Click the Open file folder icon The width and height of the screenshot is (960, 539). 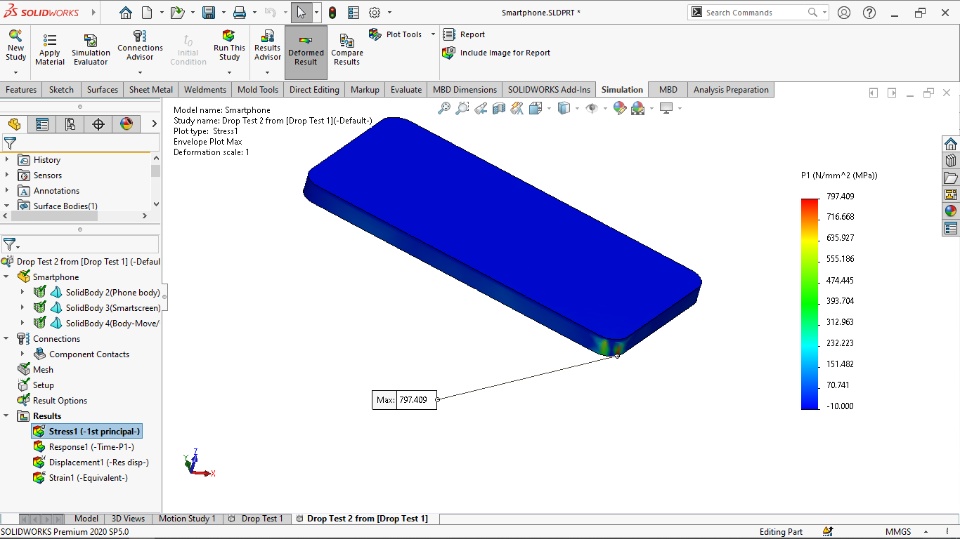click(177, 12)
